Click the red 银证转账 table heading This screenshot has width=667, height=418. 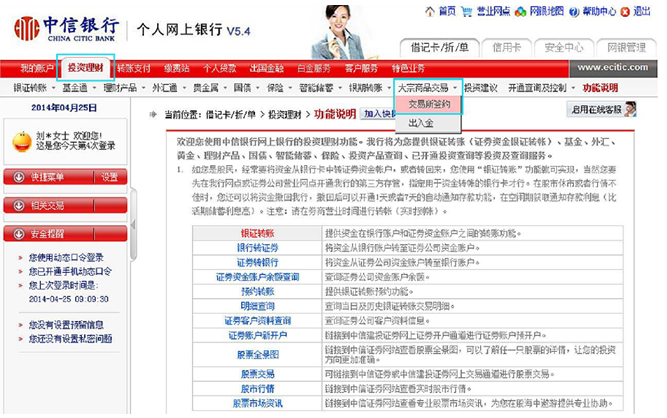pos(257,233)
